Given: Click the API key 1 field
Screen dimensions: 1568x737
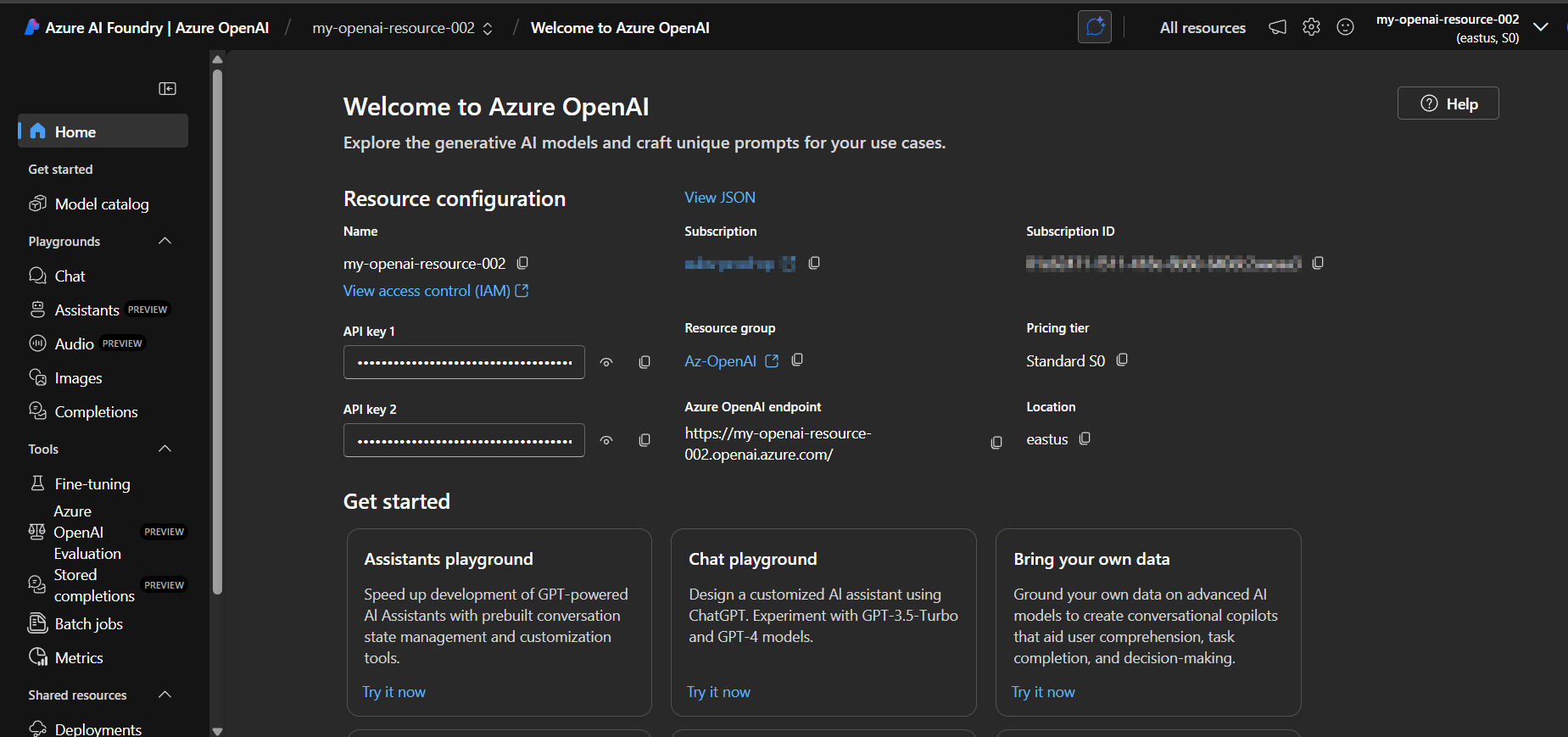Looking at the screenshot, I should (464, 362).
